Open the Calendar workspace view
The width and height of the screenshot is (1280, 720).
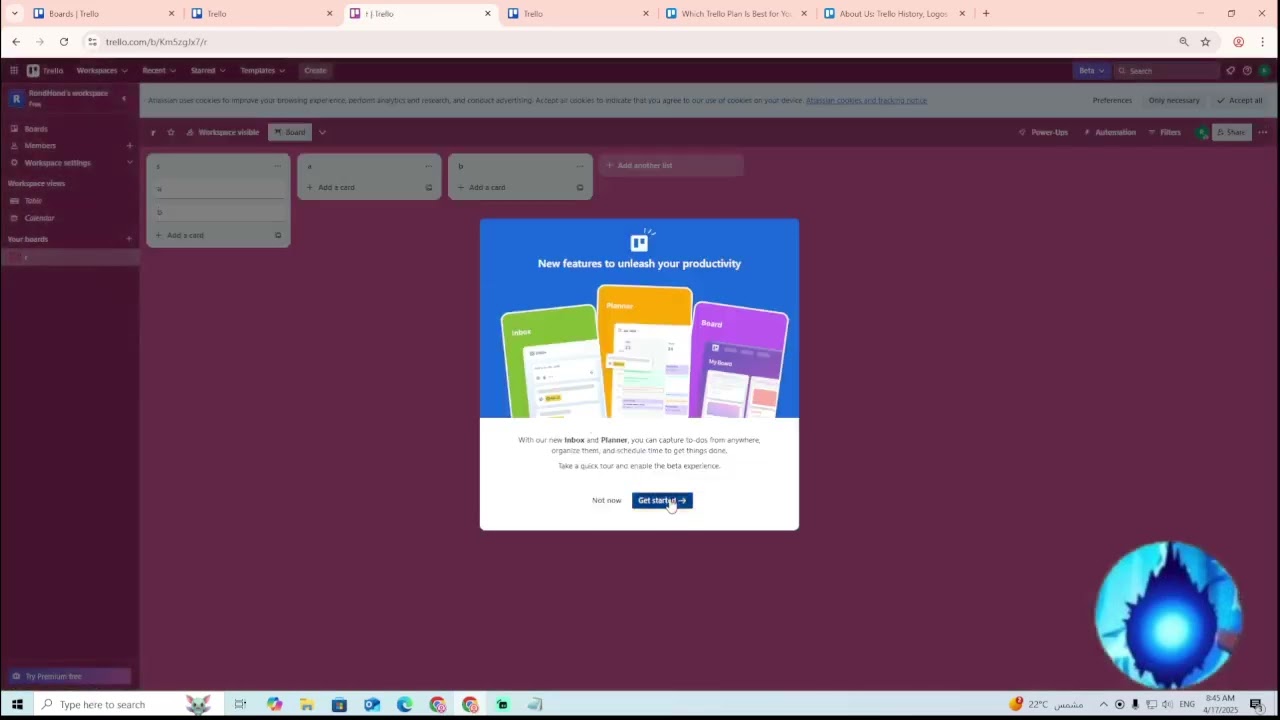tap(39, 218)
